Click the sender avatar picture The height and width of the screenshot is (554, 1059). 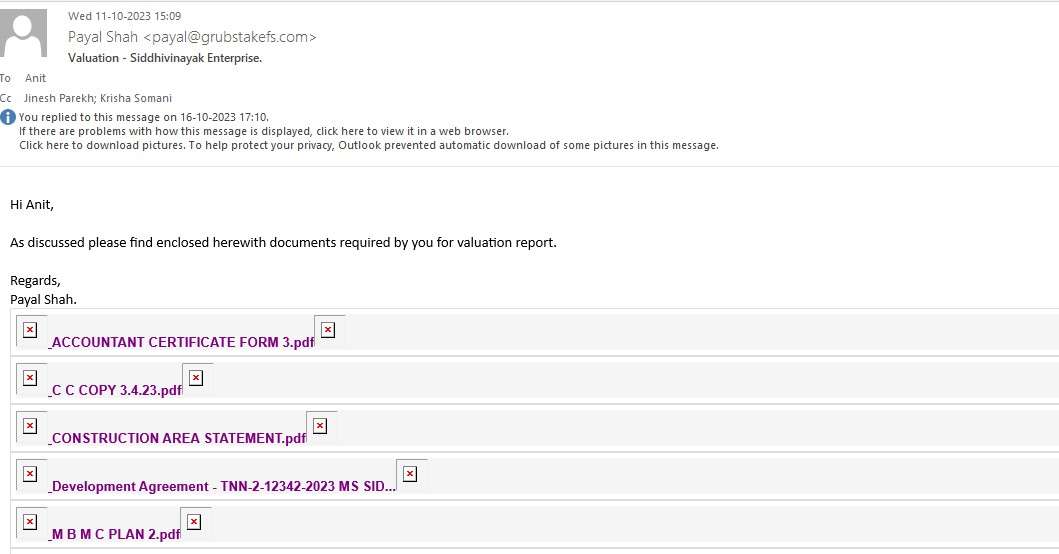click(24, 33)
